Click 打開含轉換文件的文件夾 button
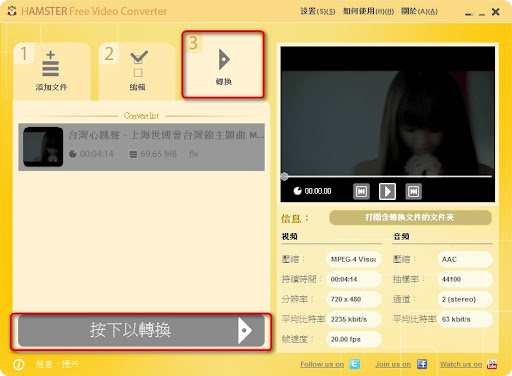The image size is (512, 376). coord(410,217)
